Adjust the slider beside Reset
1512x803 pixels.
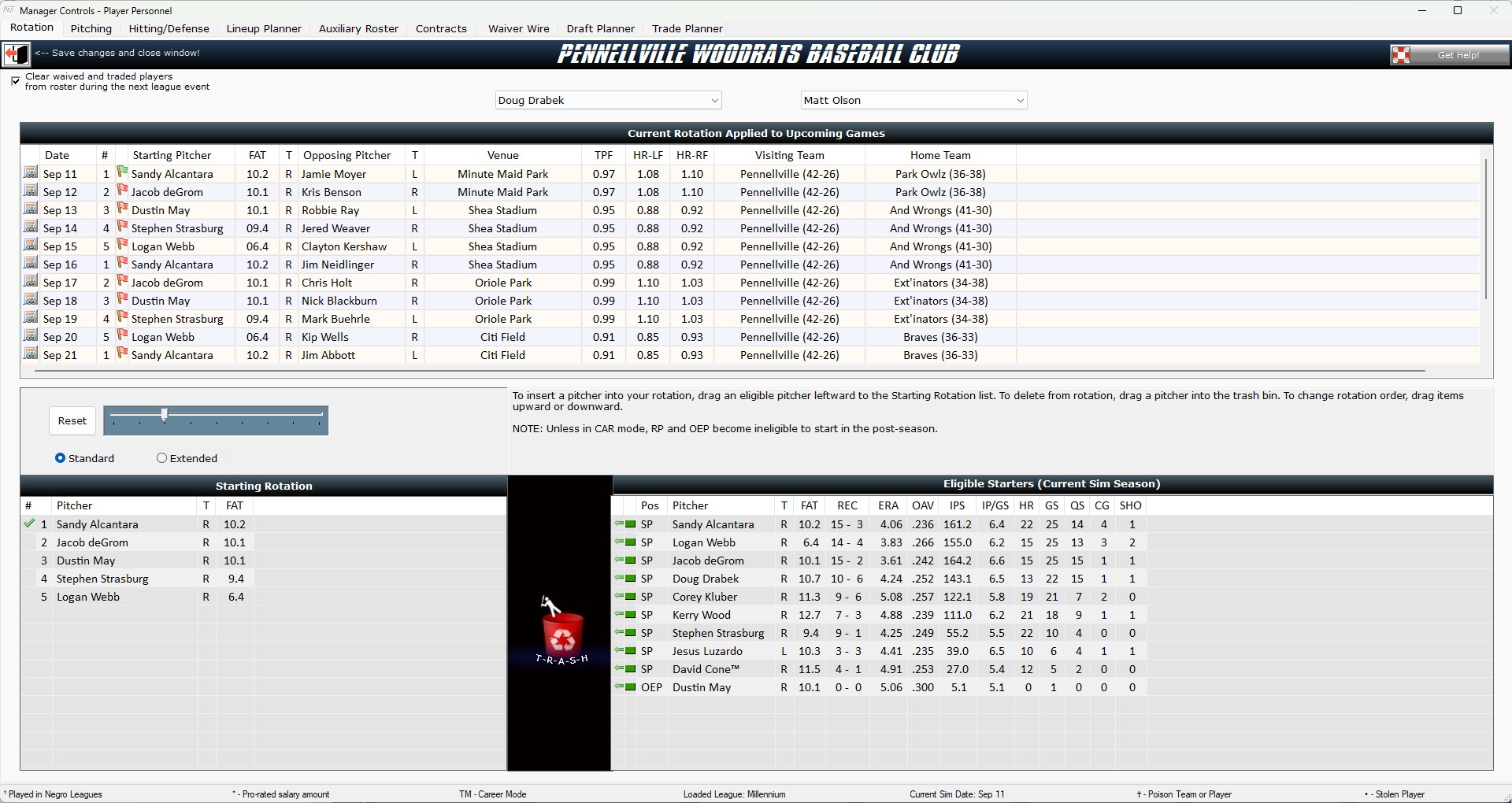click(164, 416)
